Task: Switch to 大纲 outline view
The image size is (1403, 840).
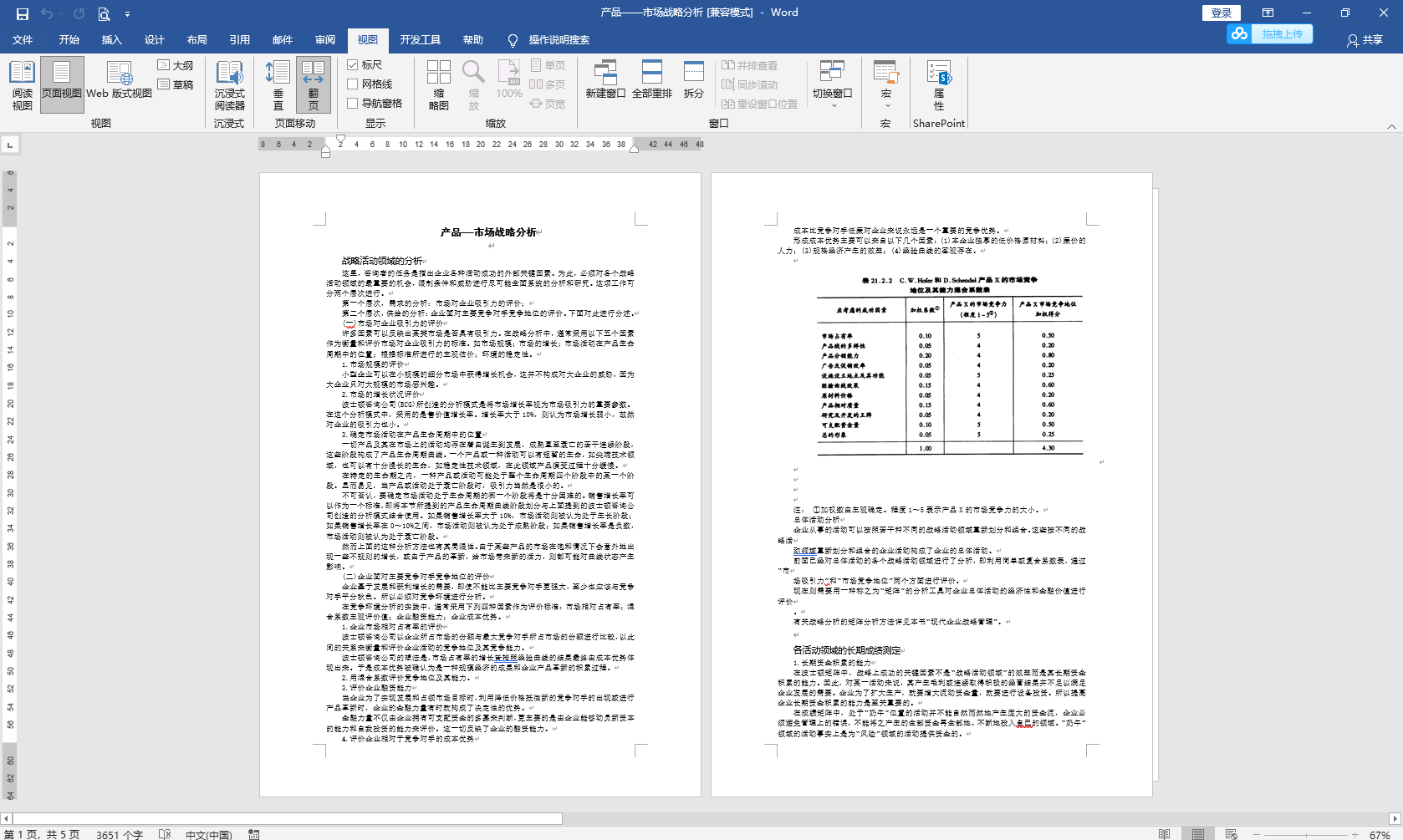Action: 176,65
